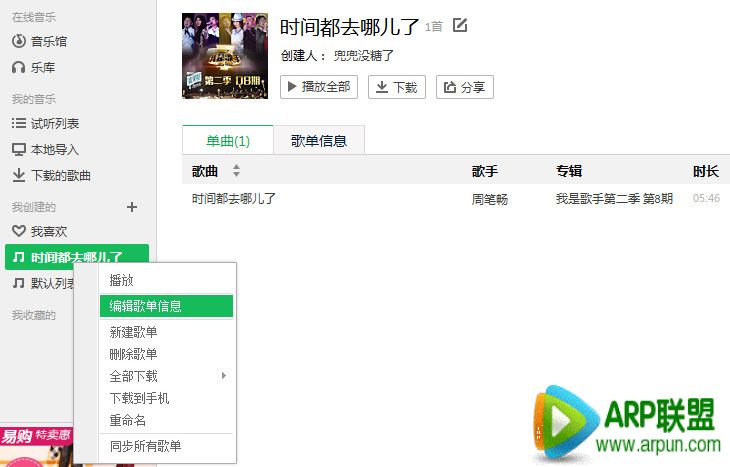Open 音乐馆 in the sidebar
Viewport: 730px width, 467px height.
(40, 41)
